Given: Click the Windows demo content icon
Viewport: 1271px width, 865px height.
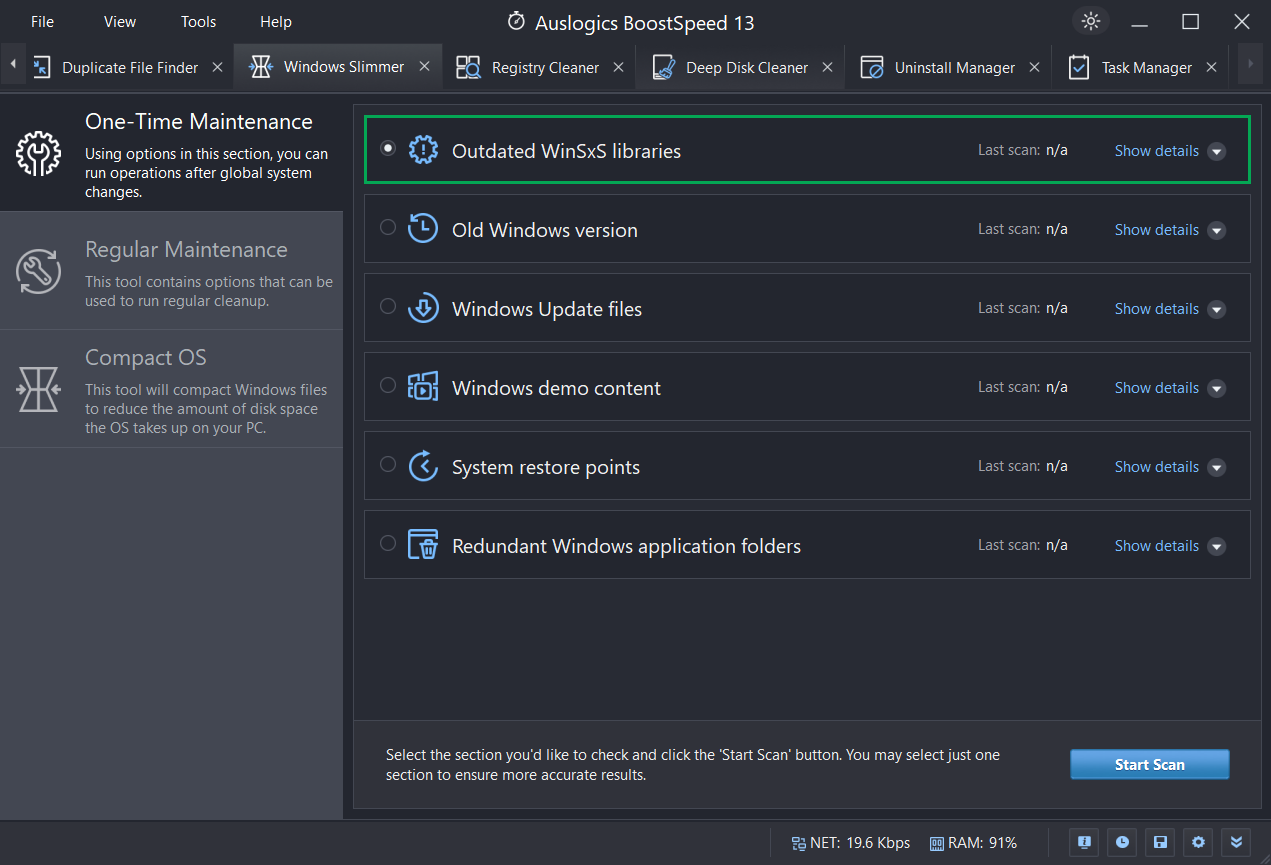Looking at the screenshot, I should pos(423,387).
